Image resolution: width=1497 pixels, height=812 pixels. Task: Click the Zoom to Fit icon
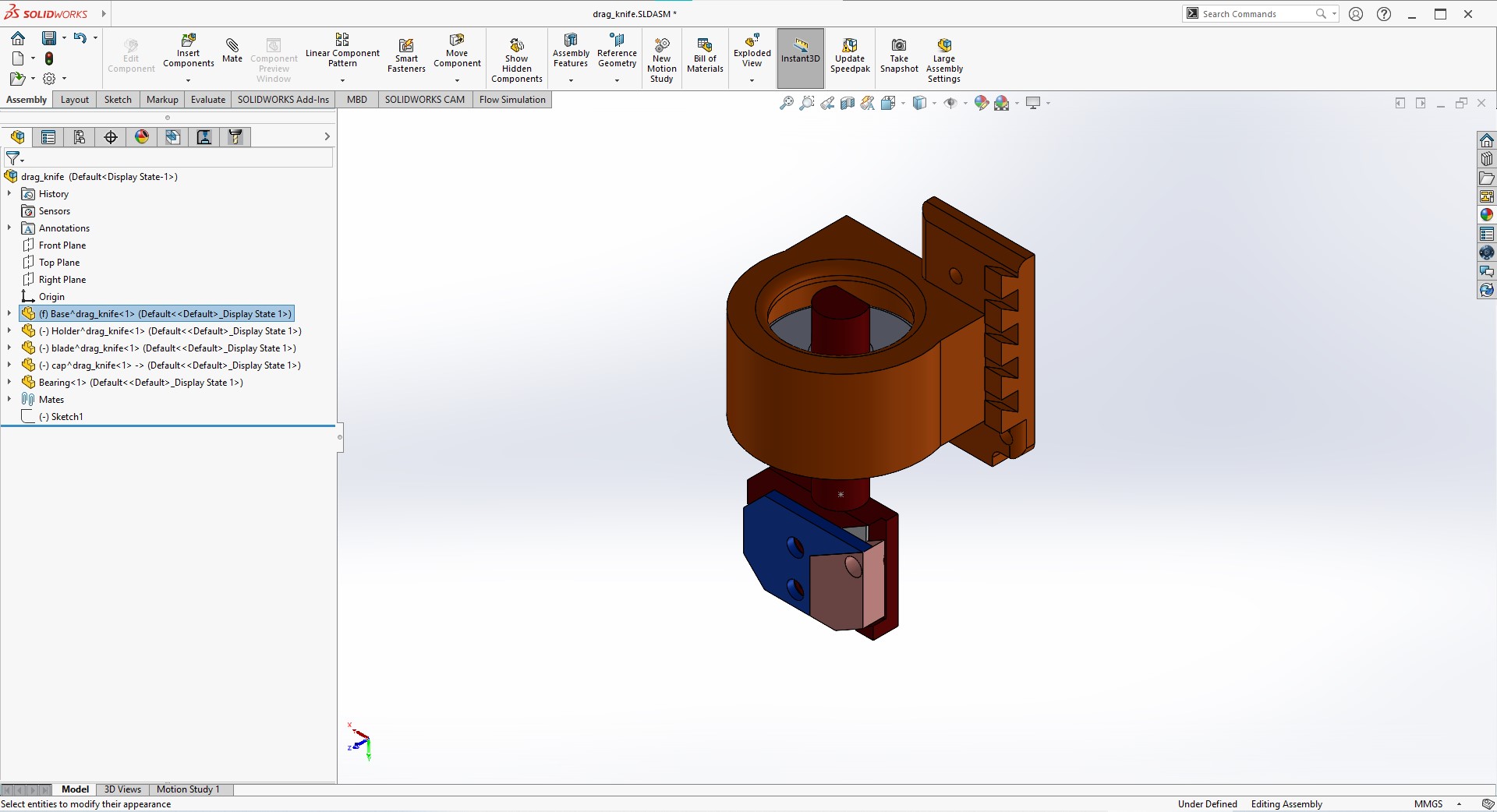coord(787,103)
